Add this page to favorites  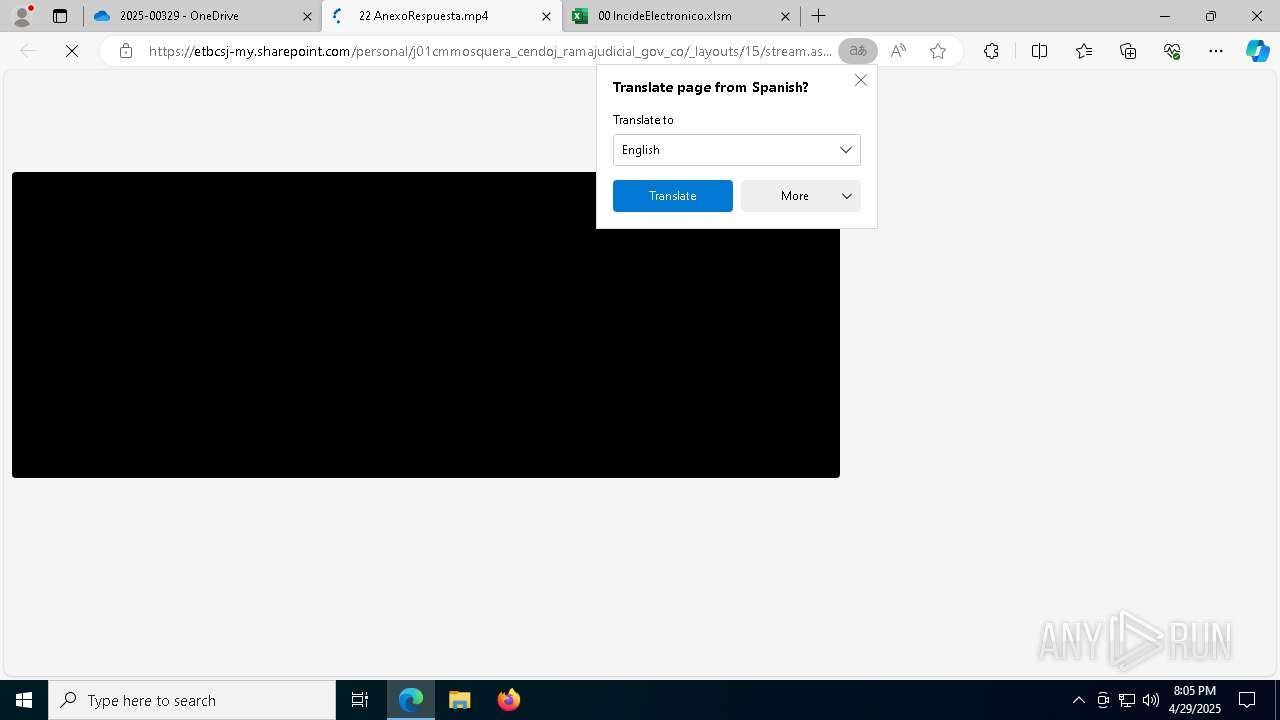pyautogui.click(x=938, y=51)
